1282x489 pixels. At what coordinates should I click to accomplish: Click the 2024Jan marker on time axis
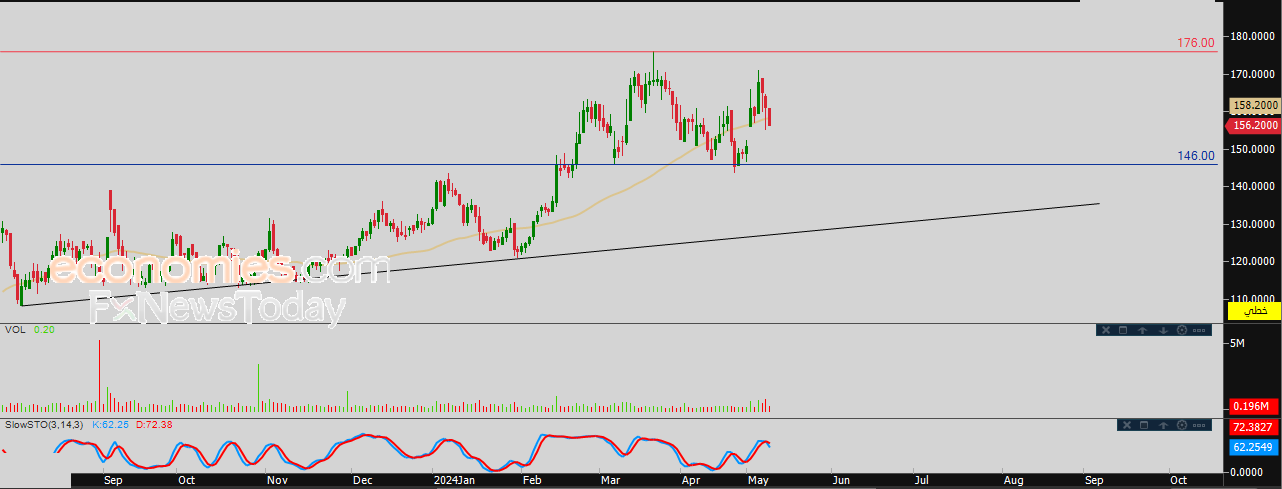pos(452,480)
